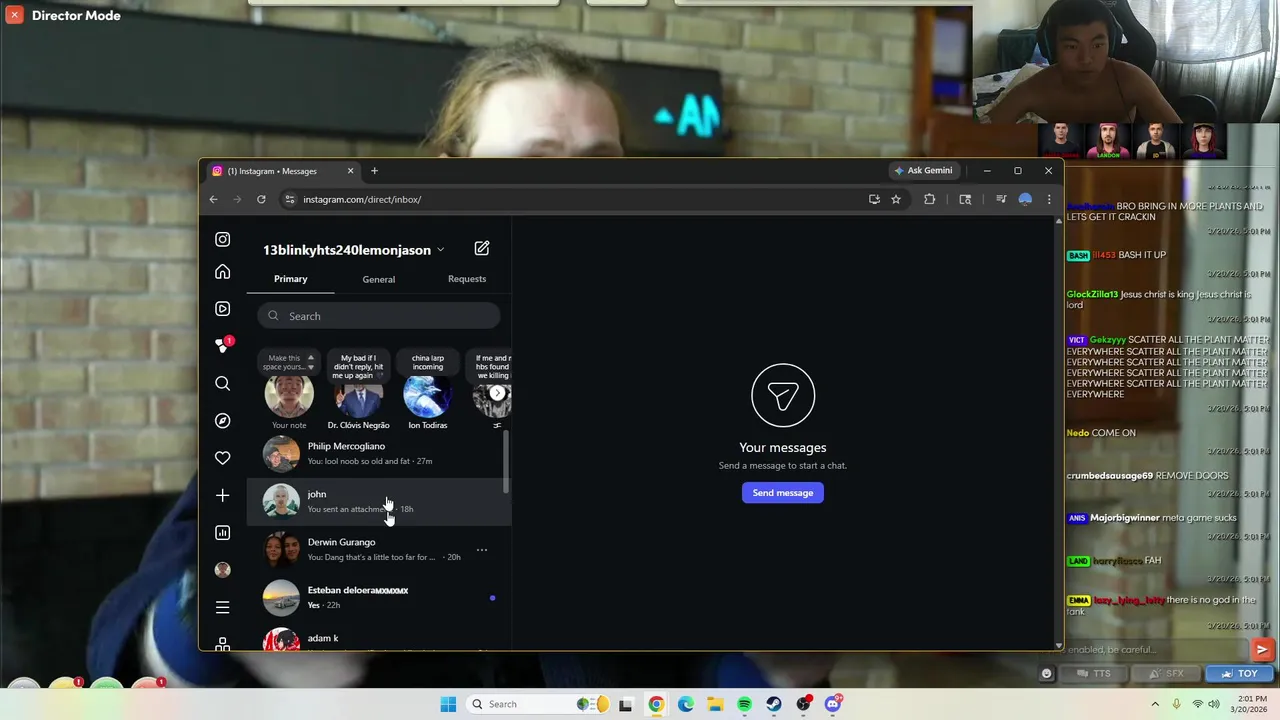Viewport: 1280px width, 720px height.
Task: Show next notes with the arrow button
Action: 497,393
